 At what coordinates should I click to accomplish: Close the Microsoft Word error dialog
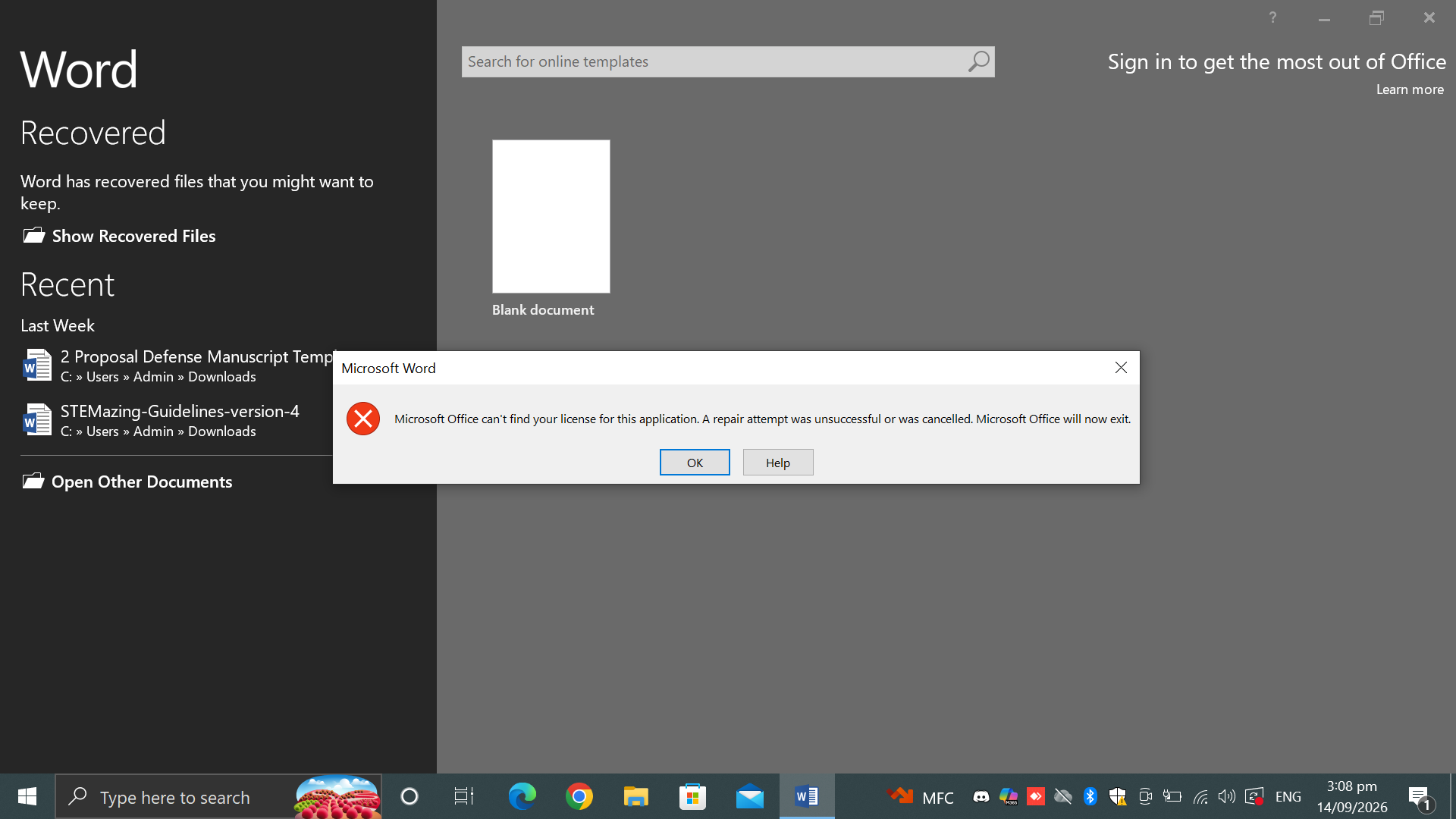pyautogui.click(x=1121, y=368)
